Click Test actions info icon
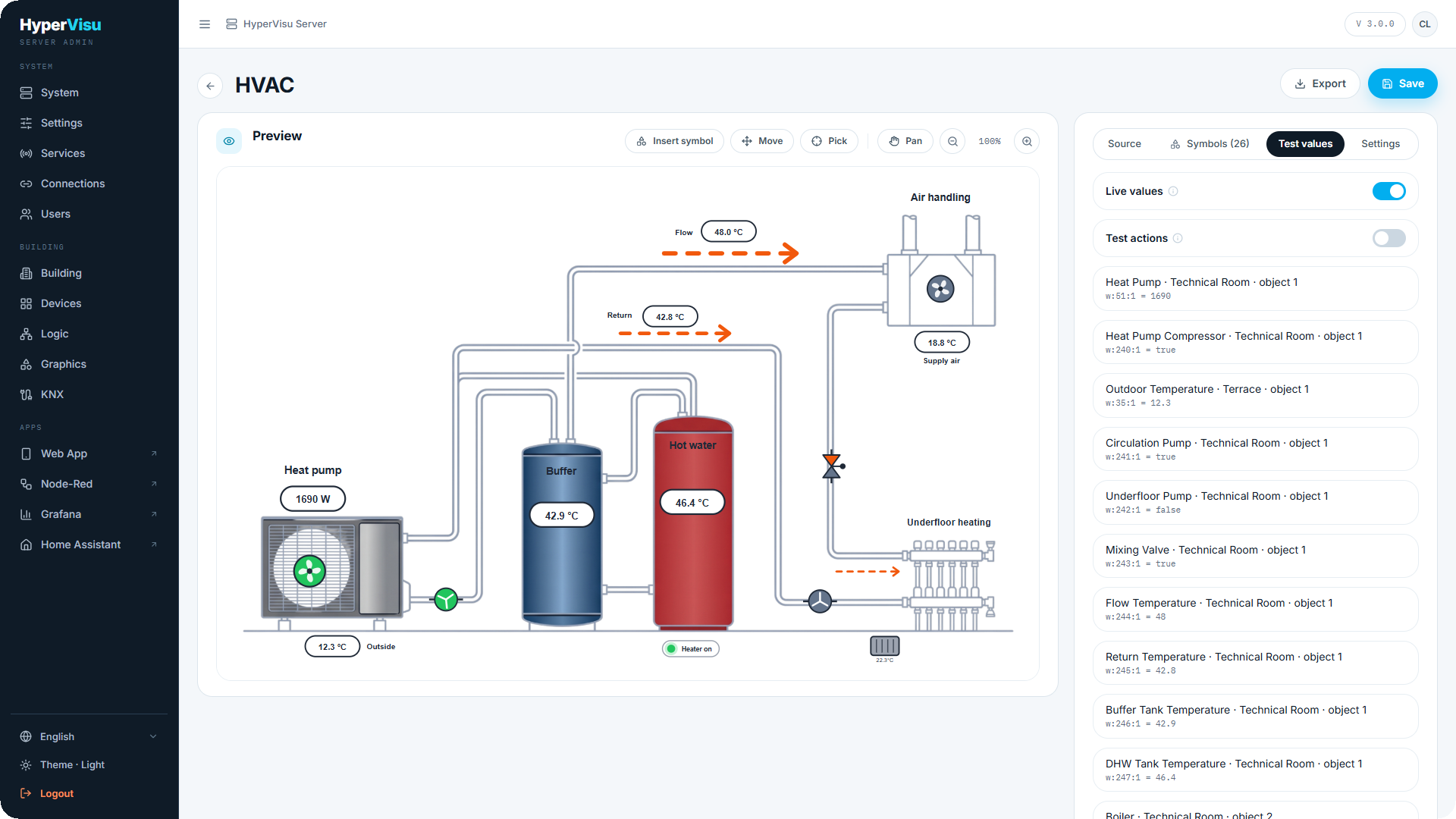The image size is (1456, 819). [x=1178, y=238]
